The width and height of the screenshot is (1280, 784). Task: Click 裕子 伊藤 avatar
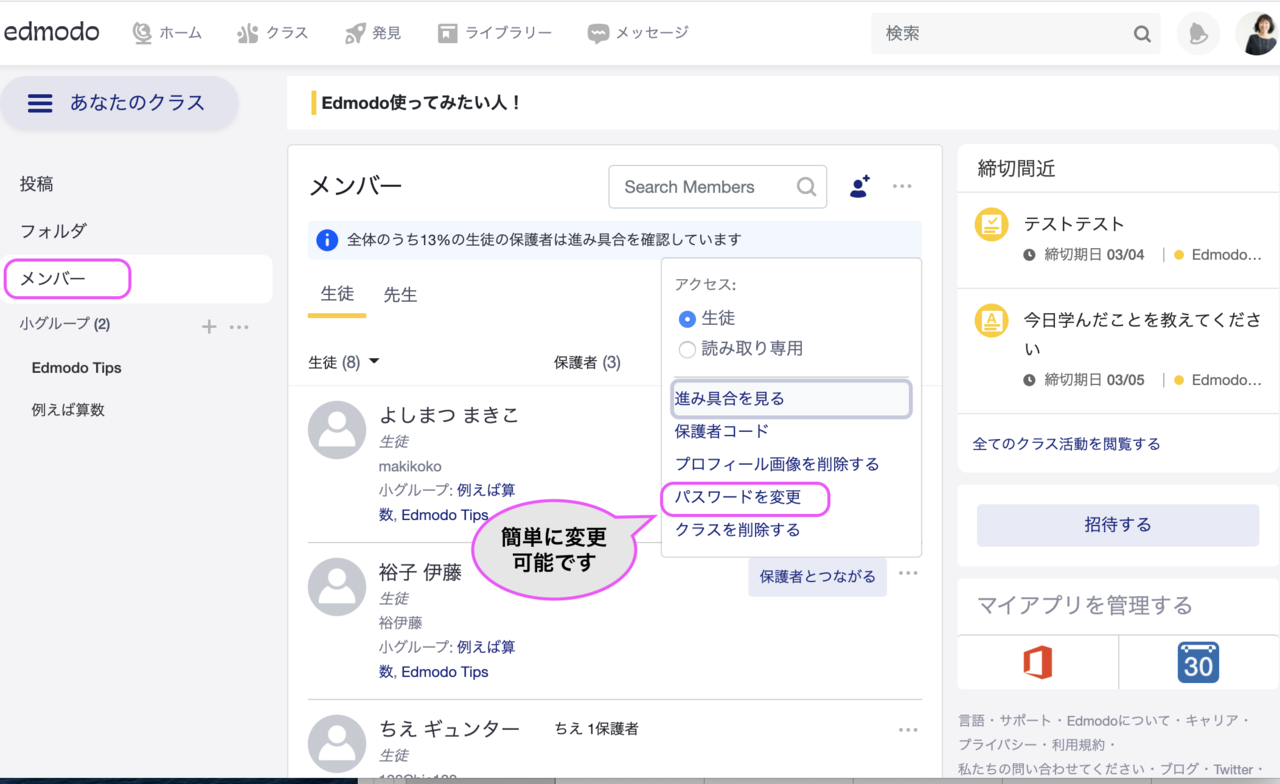pyautogui.click(x=337, y=587)
